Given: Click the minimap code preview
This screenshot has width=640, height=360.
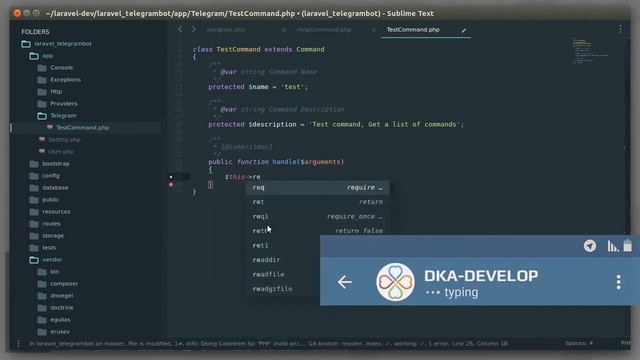Looking at the screenshot, I should click(590, 51).
